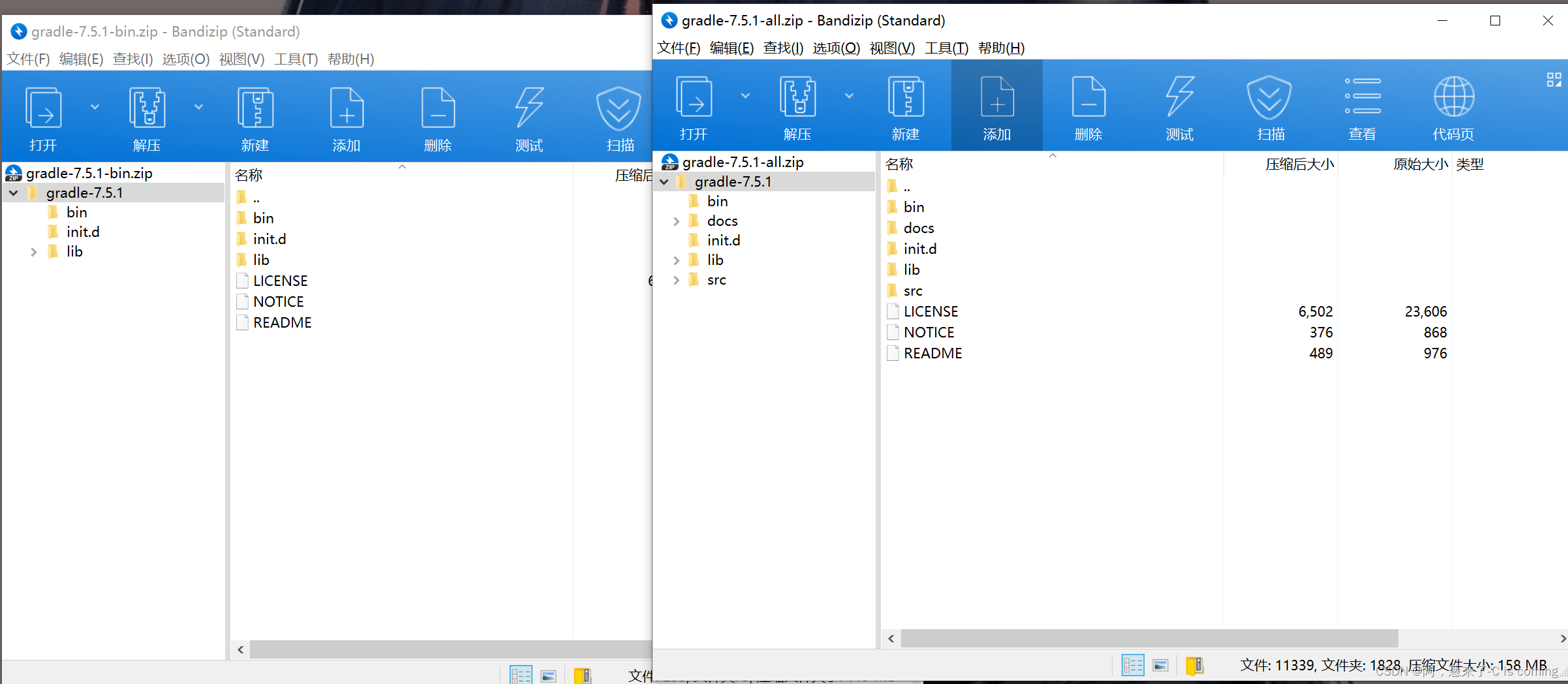The height and width of the screenshot is (684, 1568).
Task: Expand lib tree node in bin.zip window
Action: pyautogui.click(x=33, y=252)
